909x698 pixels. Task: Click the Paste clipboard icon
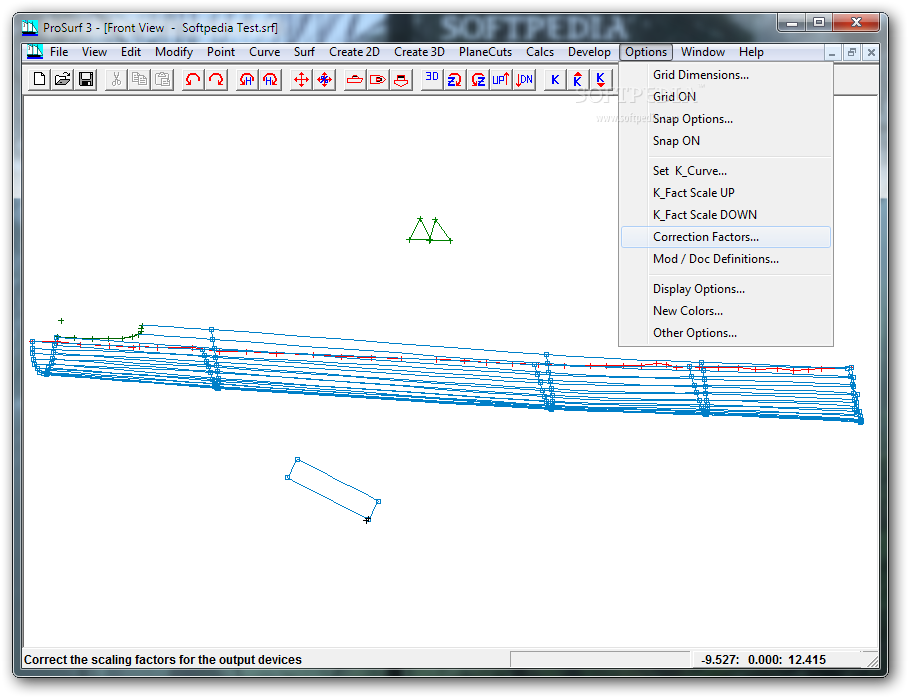pos(162,79)
